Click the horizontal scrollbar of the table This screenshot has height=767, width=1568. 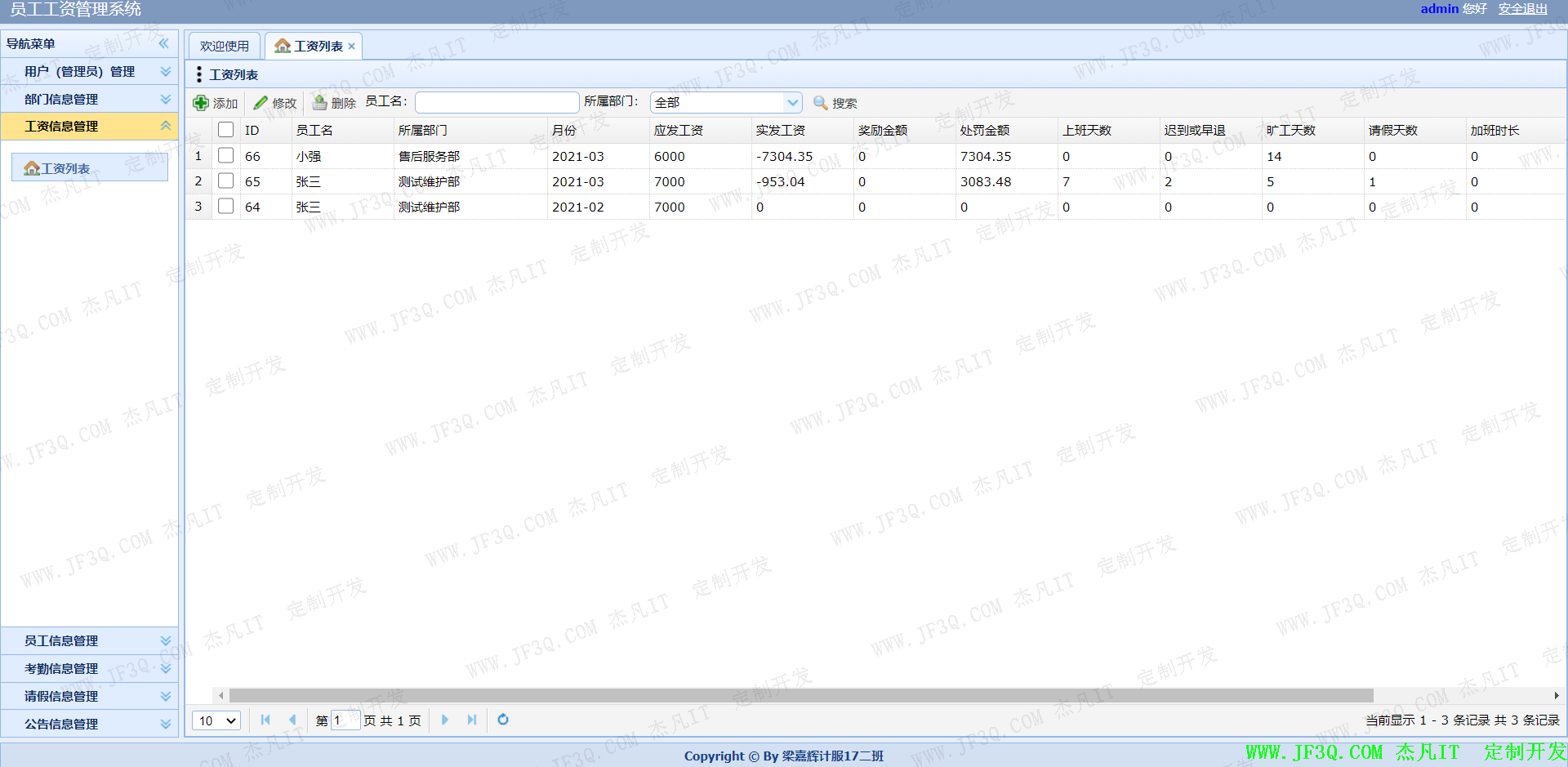click(800, 695)
